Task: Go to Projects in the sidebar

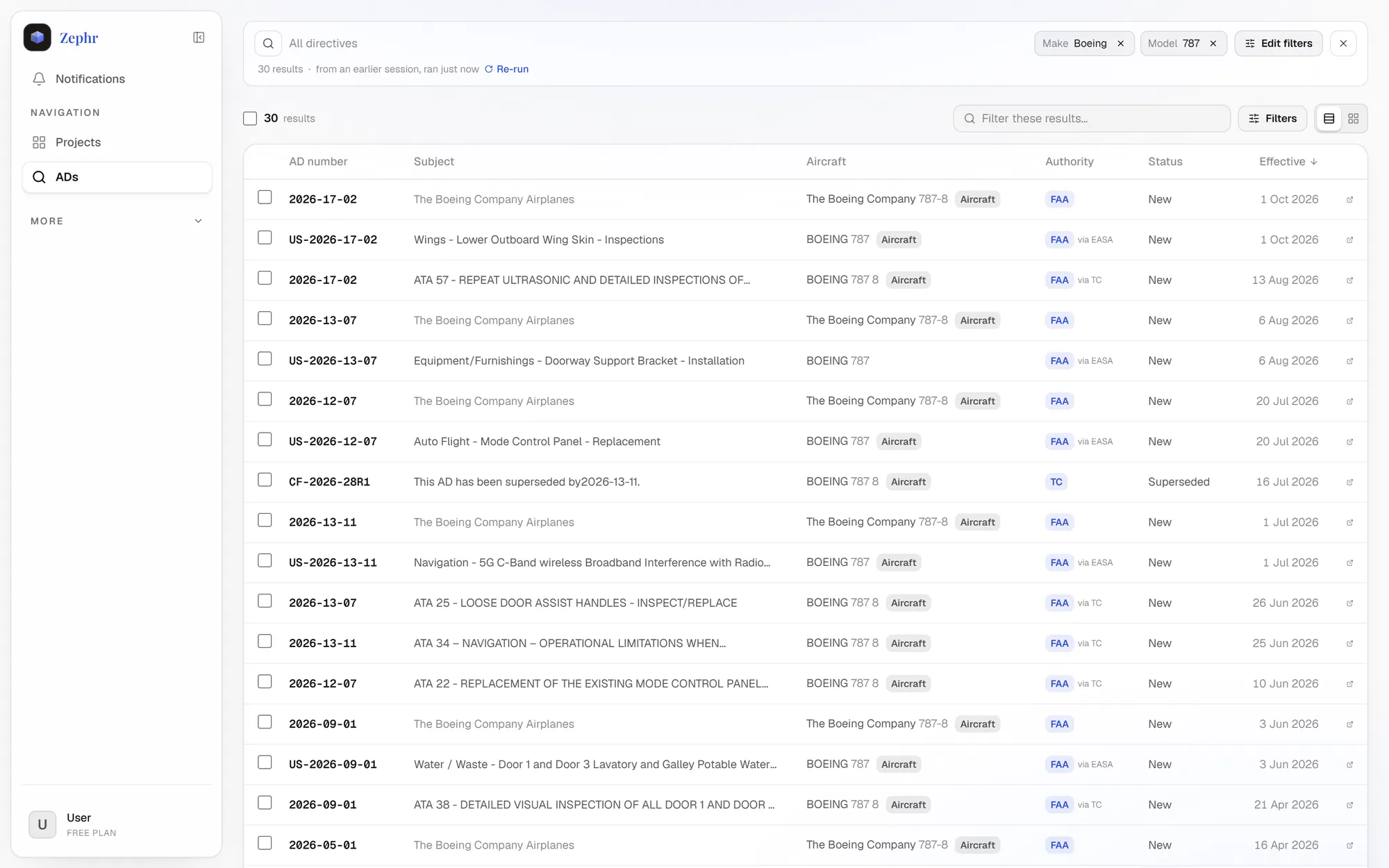Action: pos(117,142)
